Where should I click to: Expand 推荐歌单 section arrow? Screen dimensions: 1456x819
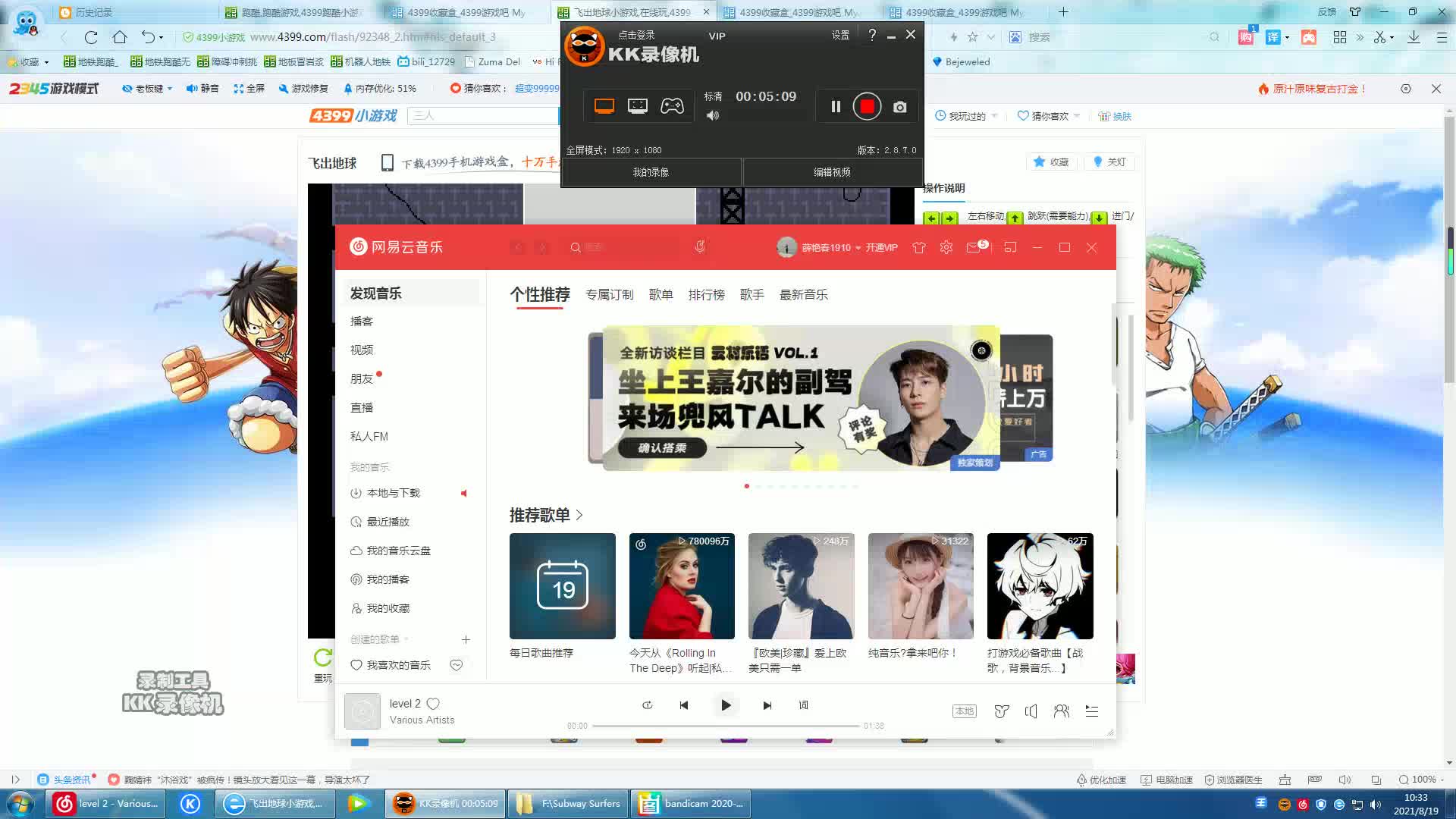(580, 515)
